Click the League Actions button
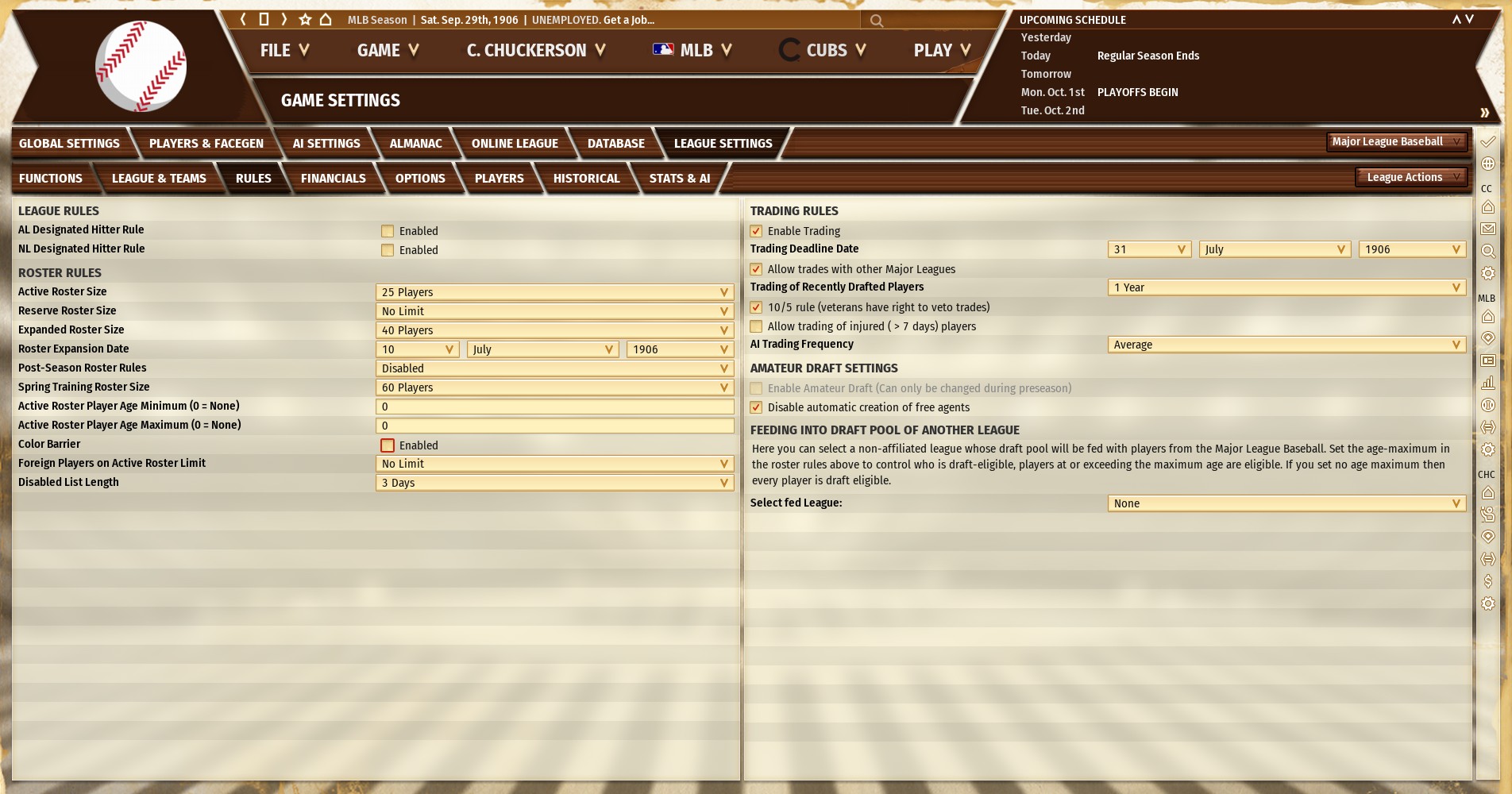Viewport: 1512px width, 794px height. pyautogui.click(x=1410, y=177)
